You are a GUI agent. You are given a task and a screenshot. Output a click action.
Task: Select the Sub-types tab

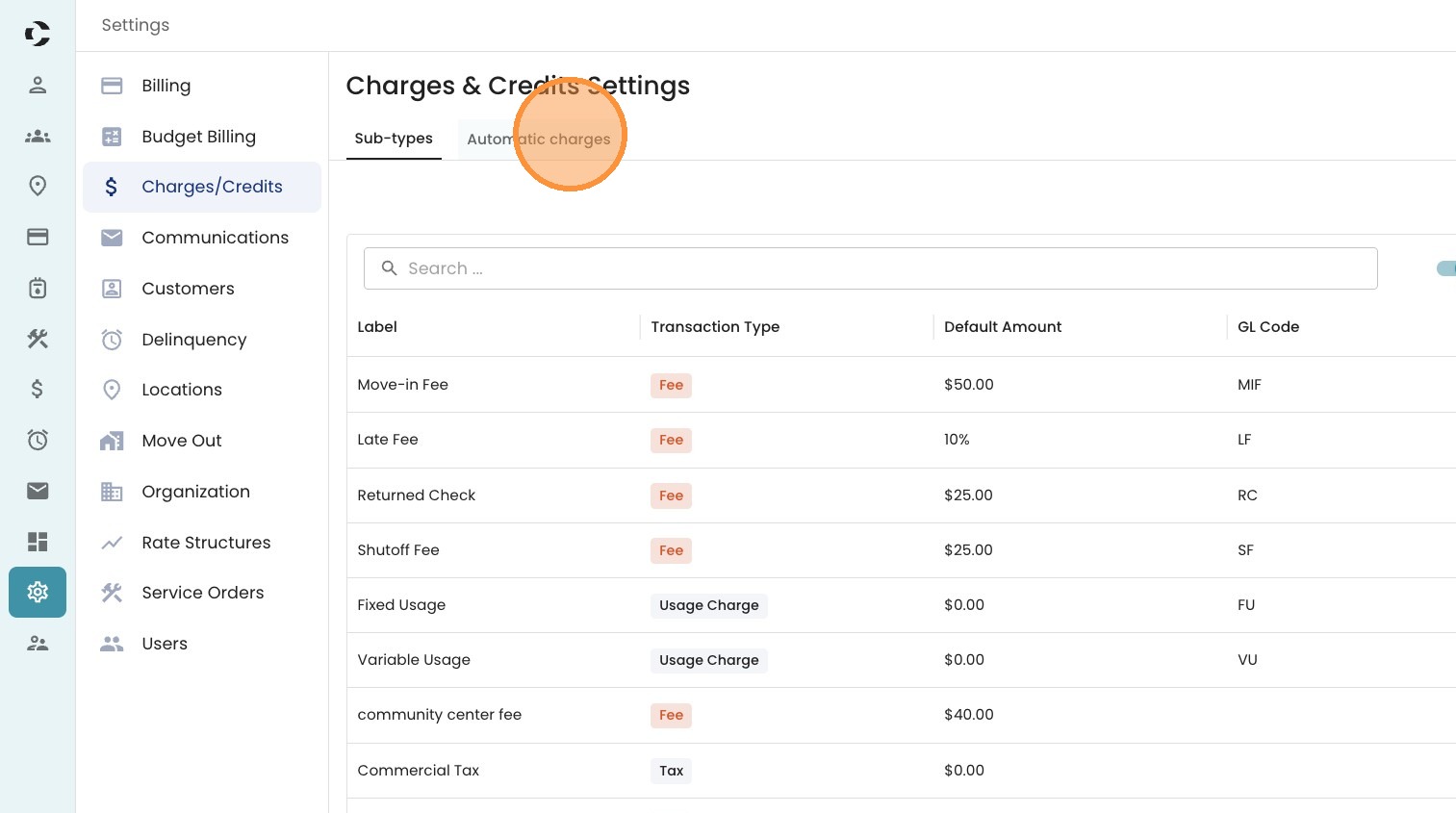[x=394, y=139]
